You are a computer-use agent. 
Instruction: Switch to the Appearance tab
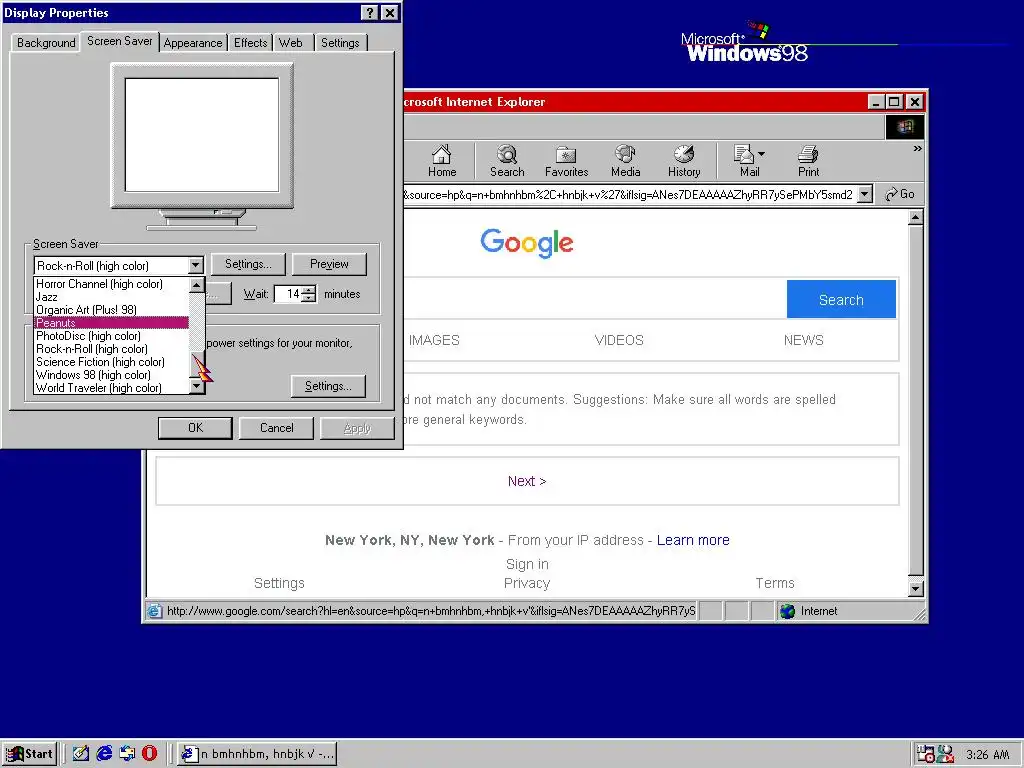point(193,42)
